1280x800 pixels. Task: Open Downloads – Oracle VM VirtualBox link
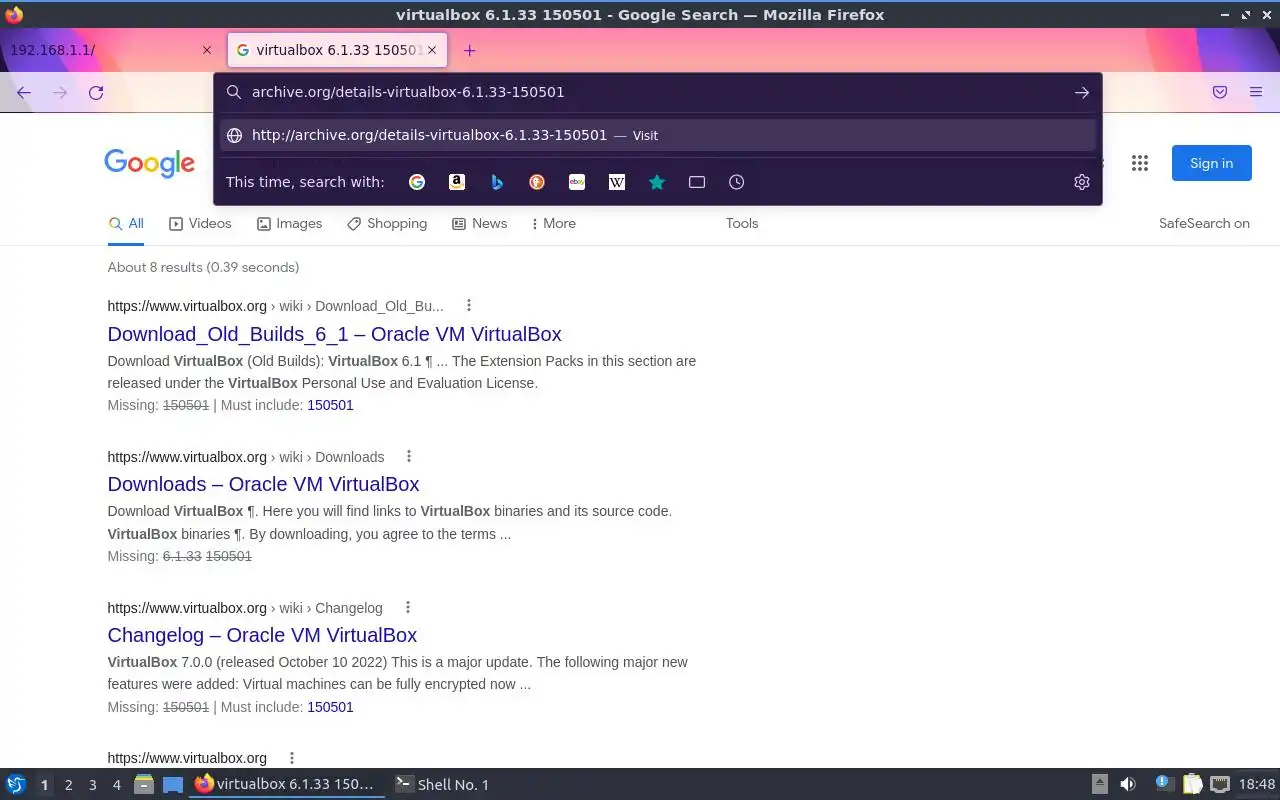click(x=263, y=484)
